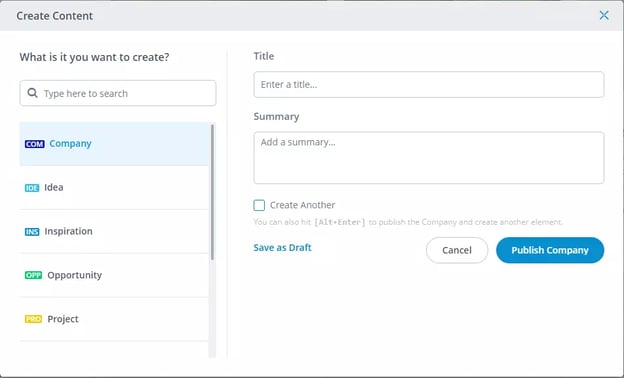The height and width of the screenshot is (378, 624).
Task: Focus the Title input field
Action: coord(429,84)
